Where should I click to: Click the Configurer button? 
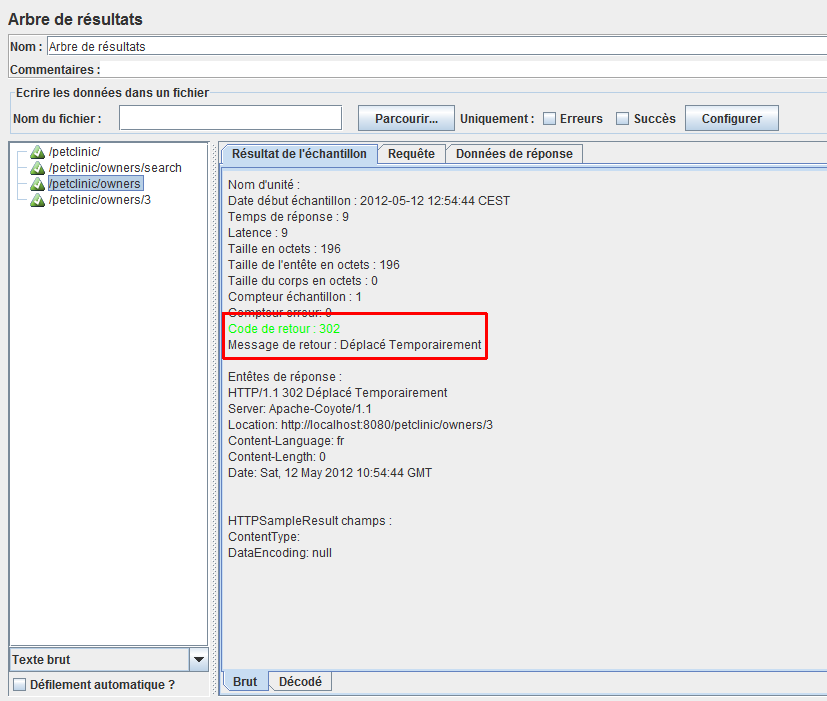(x=731, y=119)
